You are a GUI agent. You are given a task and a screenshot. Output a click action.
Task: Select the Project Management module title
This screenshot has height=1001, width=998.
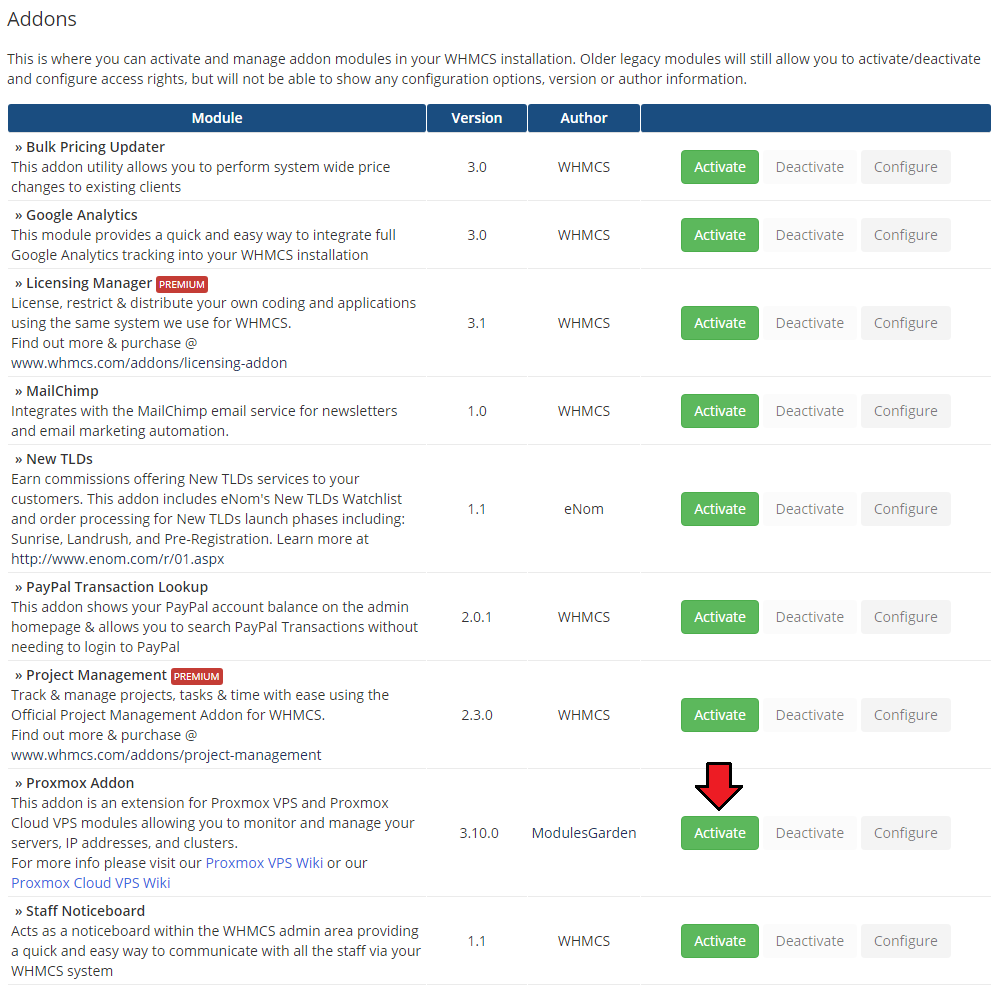pos(96,675)
